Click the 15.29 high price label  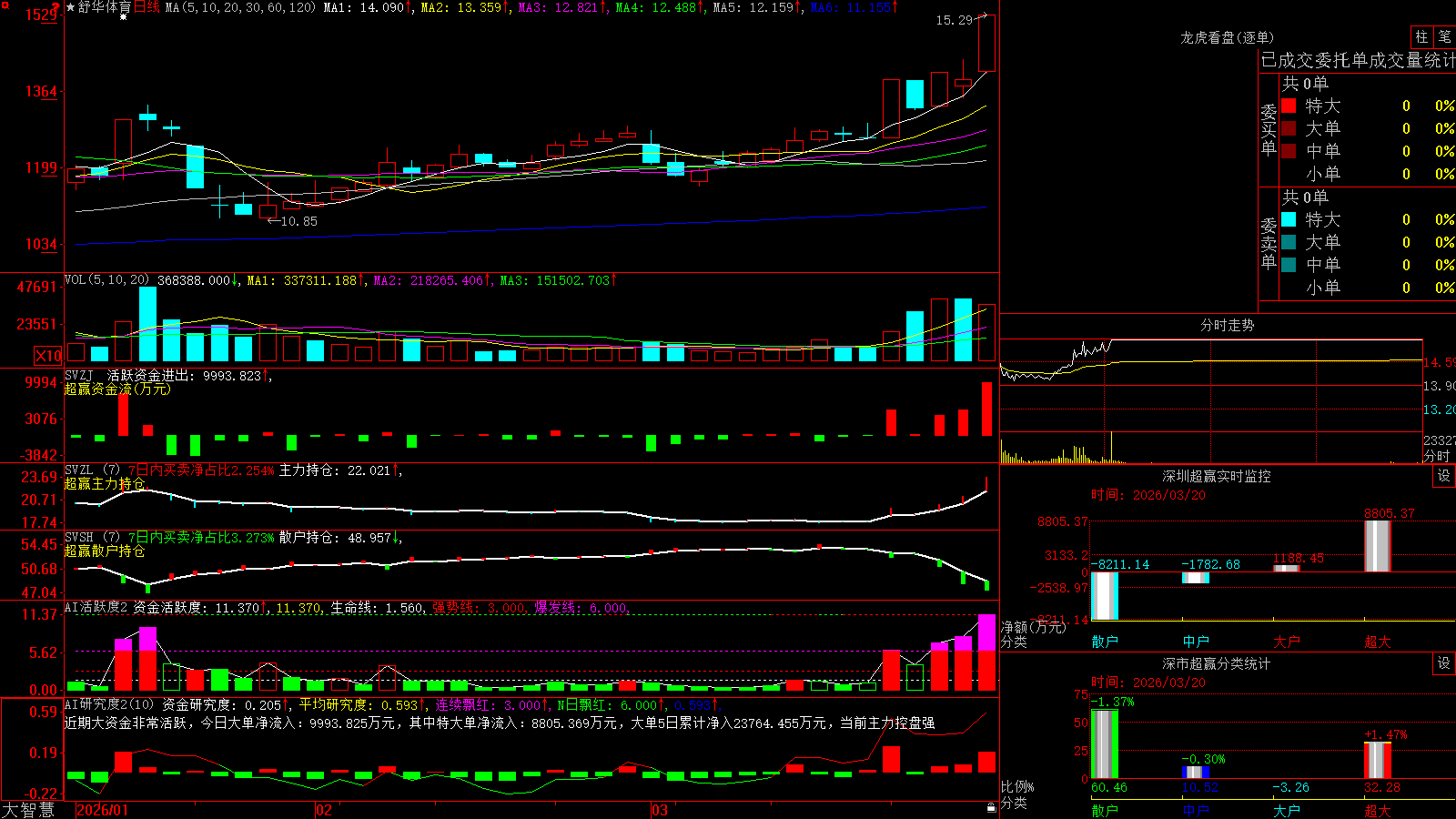954,19
